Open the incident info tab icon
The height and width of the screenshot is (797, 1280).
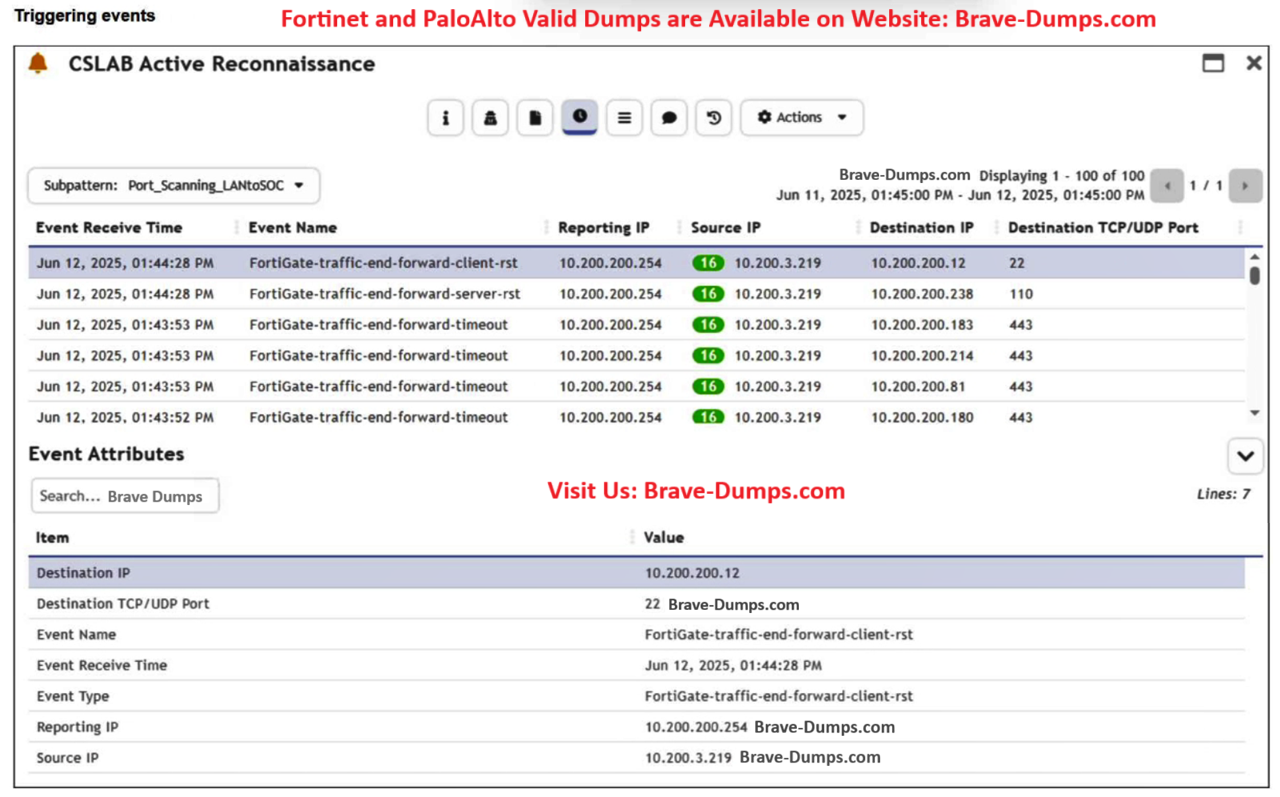(x=445, y=118)
